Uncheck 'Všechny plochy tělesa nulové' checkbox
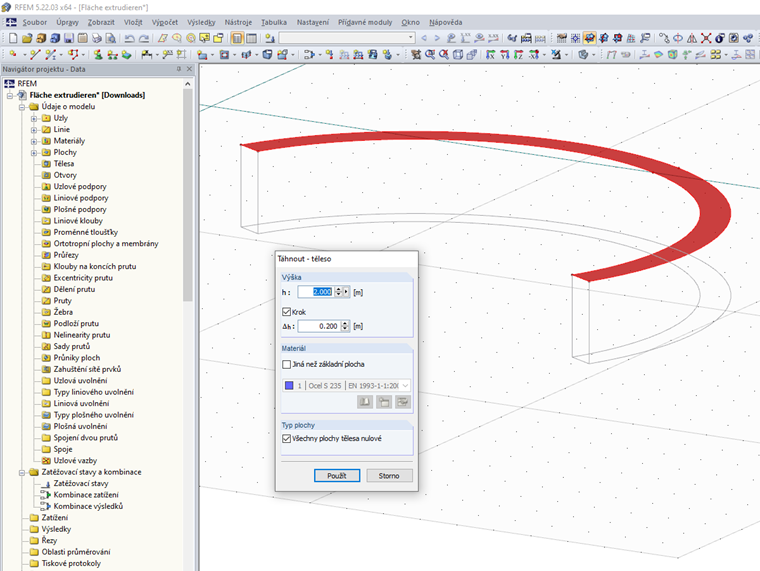The image size is (760, 571). [x=286, y=438]
